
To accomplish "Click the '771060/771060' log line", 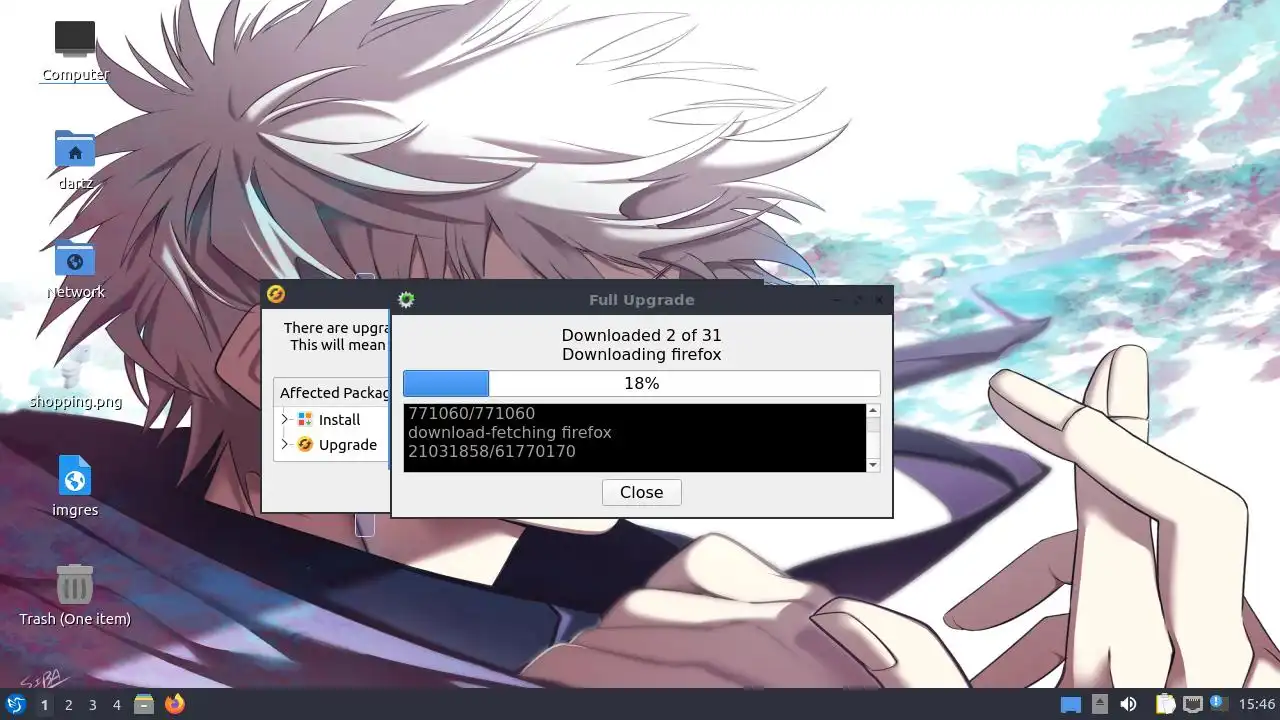I will [x=471, y=413].
